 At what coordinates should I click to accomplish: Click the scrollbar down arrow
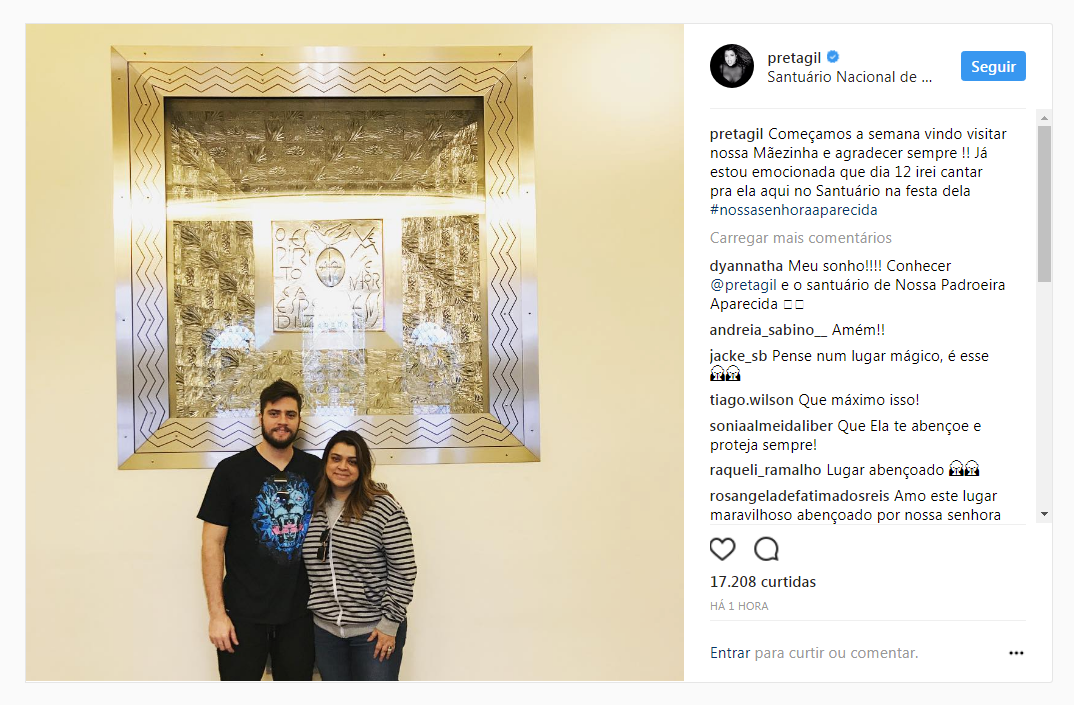[1044, 514]
